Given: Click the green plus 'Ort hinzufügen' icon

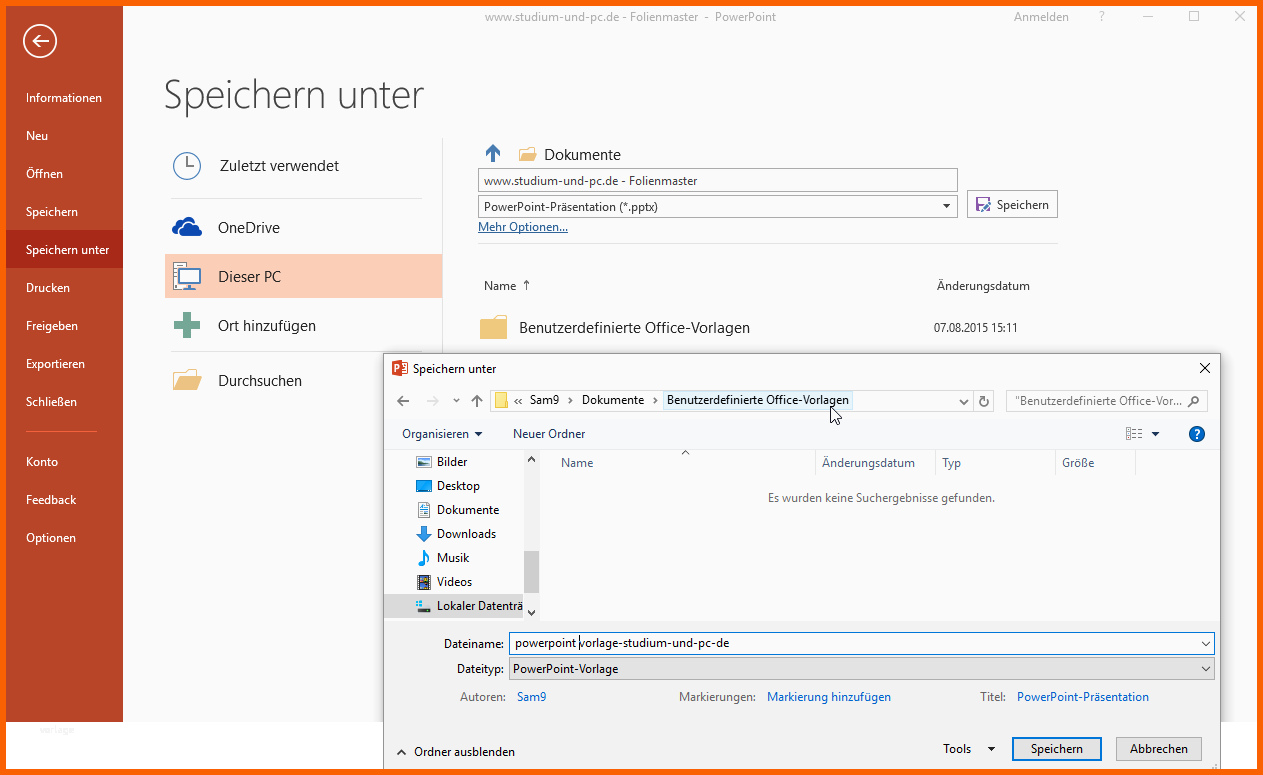Looking at the screenshot, I should tap(187, 325).
